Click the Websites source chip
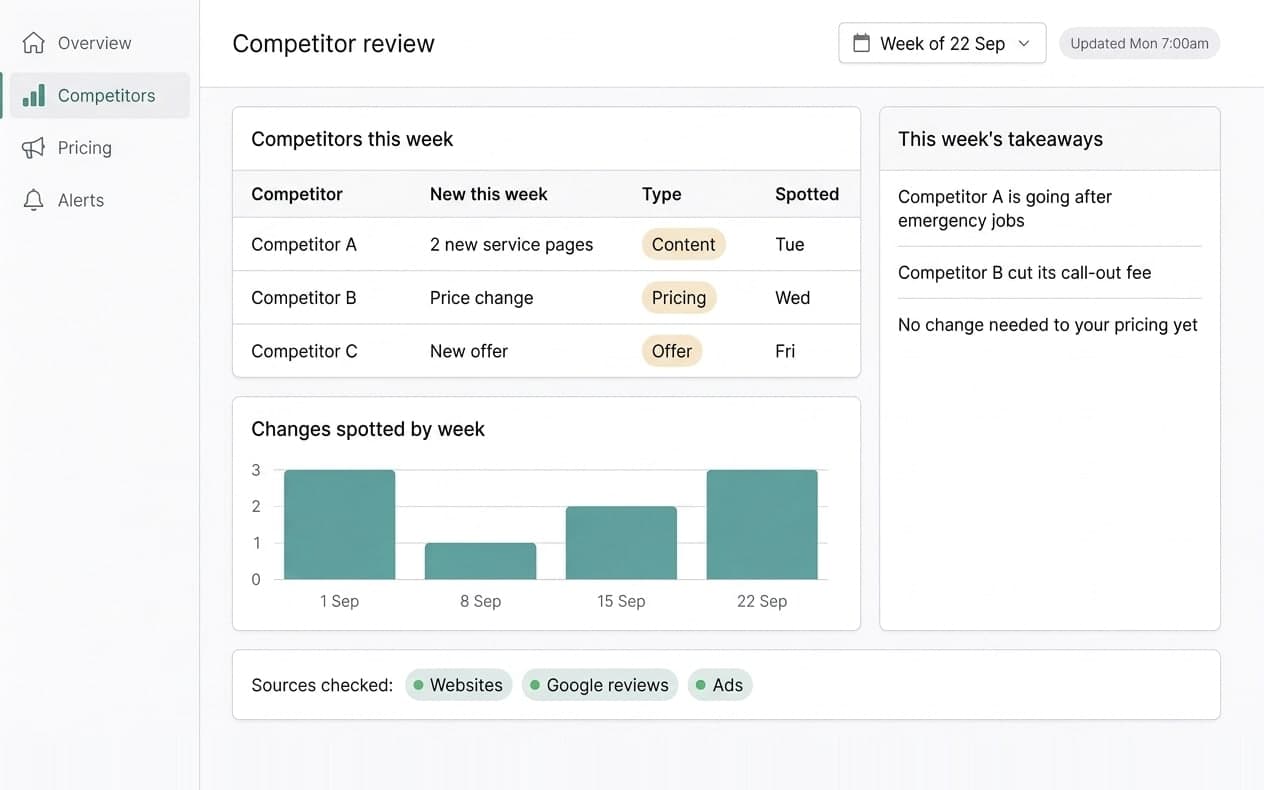This screenshot has height=790, width=1264. 459,685
